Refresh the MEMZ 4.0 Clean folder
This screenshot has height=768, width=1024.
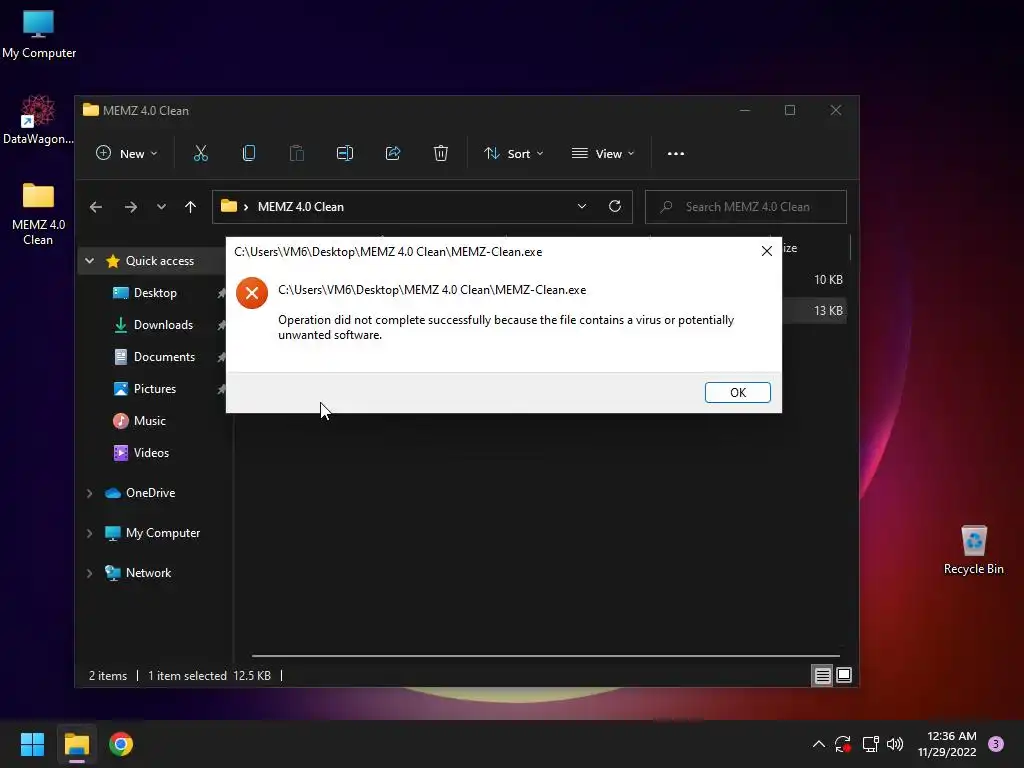[615, 206]
